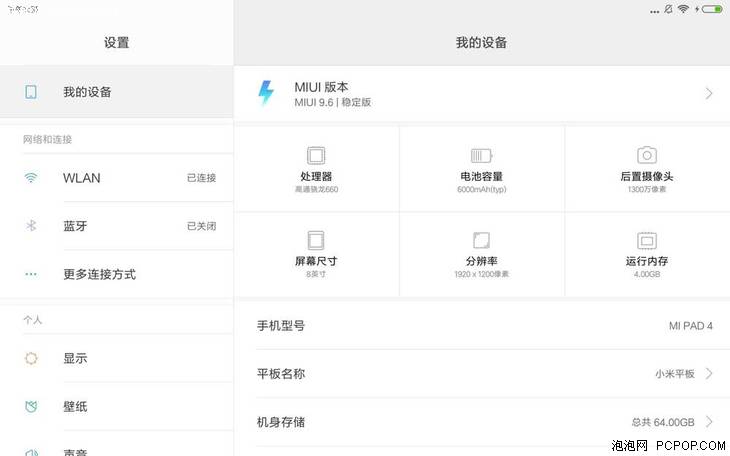
Task: Tap the 设置 title in left pane
Action: tap(116, 42)
